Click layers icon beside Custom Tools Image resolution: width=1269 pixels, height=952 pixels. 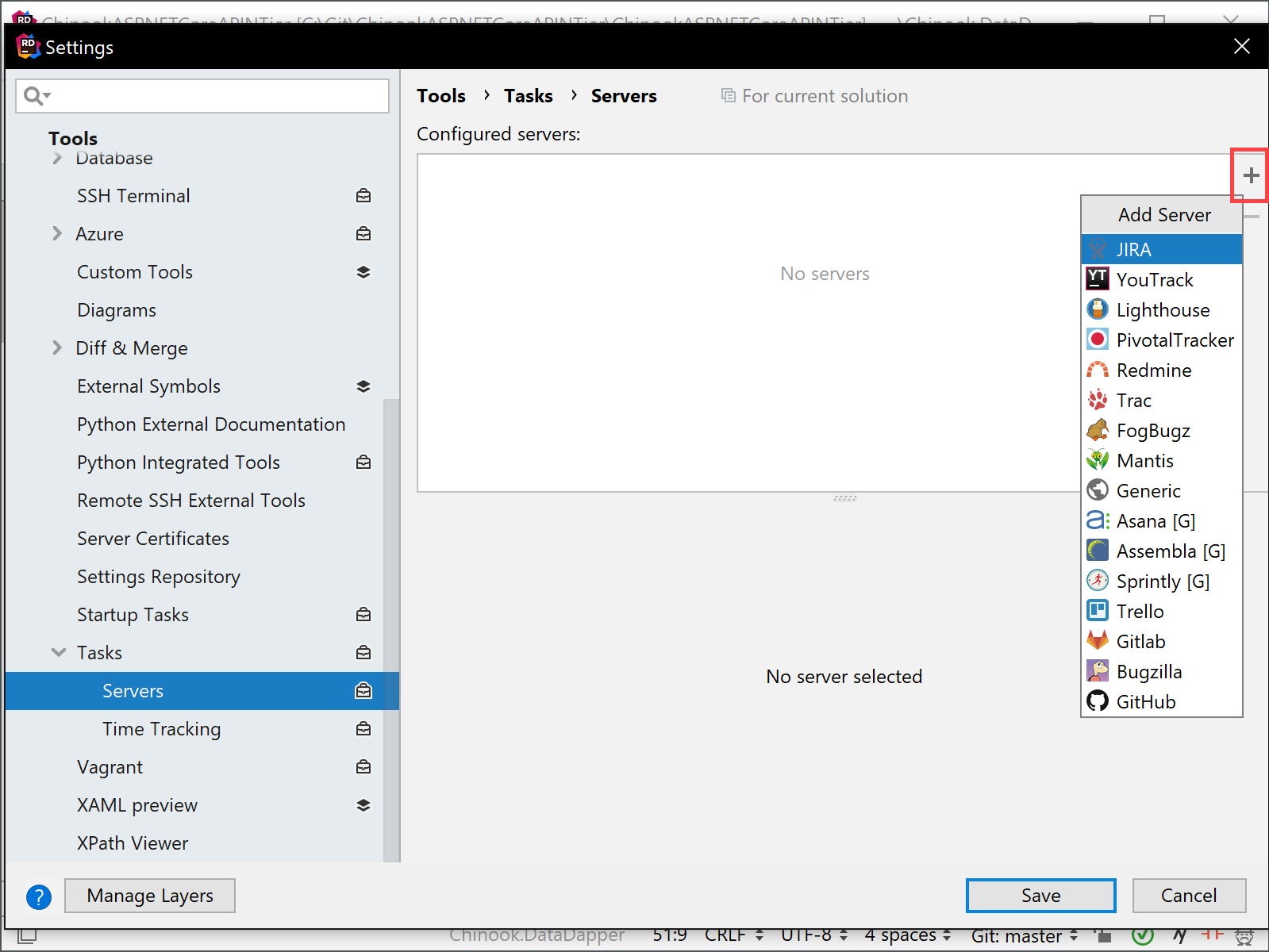[363, 271]
